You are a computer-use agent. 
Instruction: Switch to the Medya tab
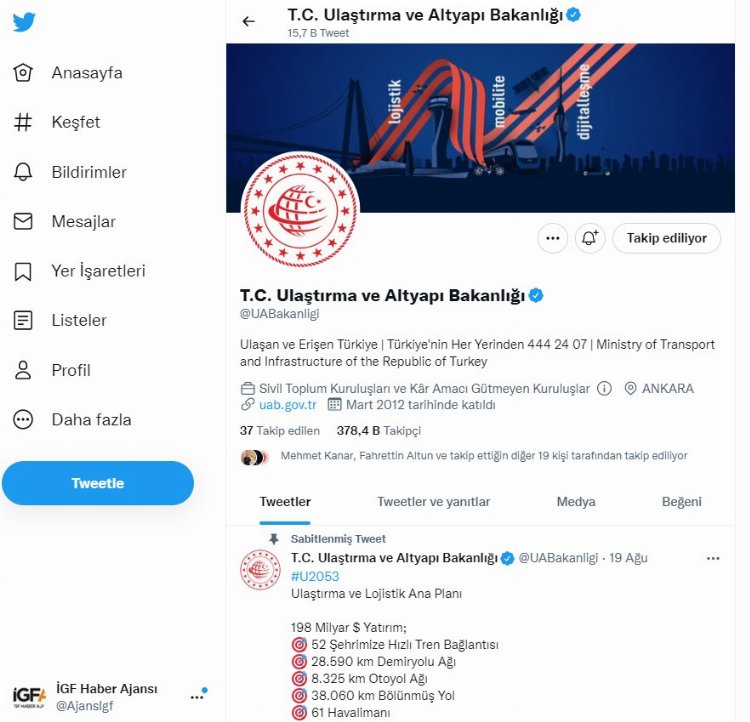coord(576,502)
